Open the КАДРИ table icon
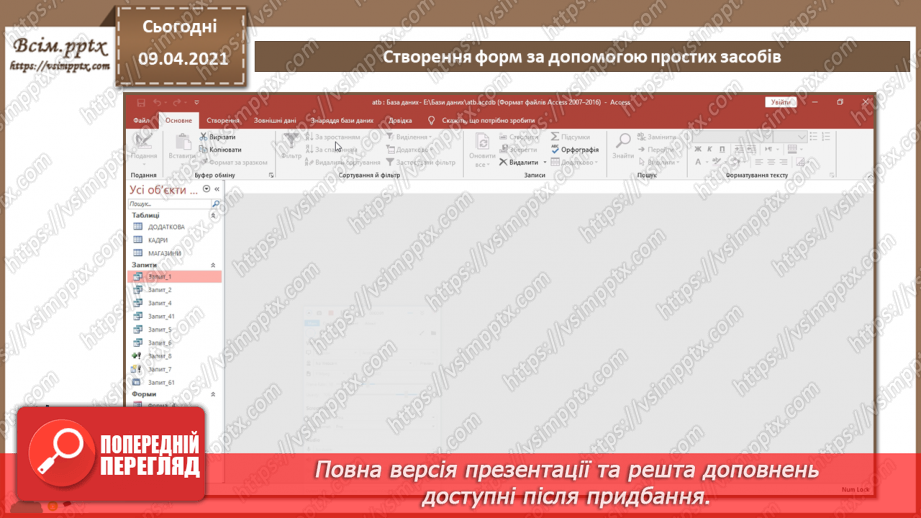 (x=138, y=240)
